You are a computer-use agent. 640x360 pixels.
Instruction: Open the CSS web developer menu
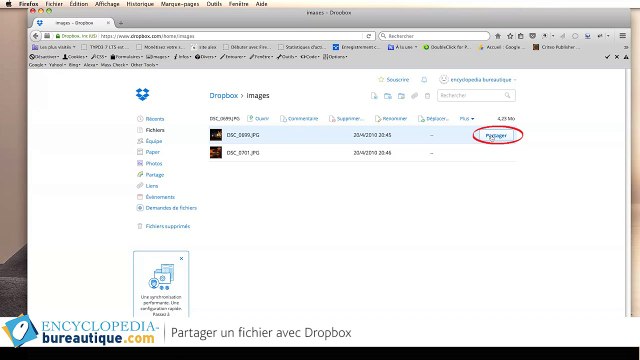[x=99, y=57]
